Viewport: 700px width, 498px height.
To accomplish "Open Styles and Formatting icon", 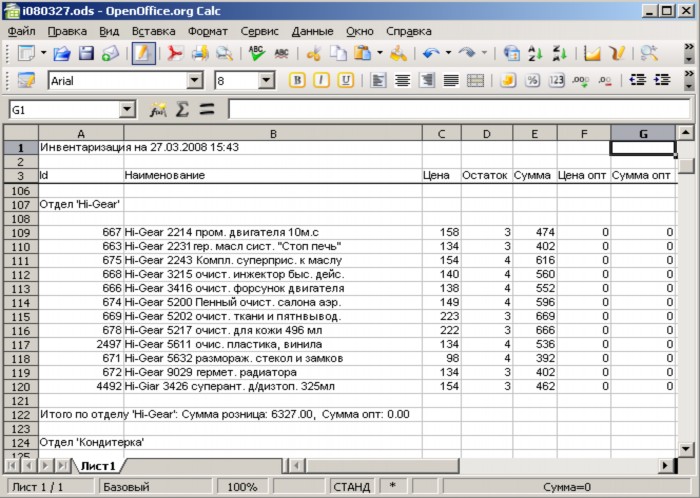I will 26,81.
